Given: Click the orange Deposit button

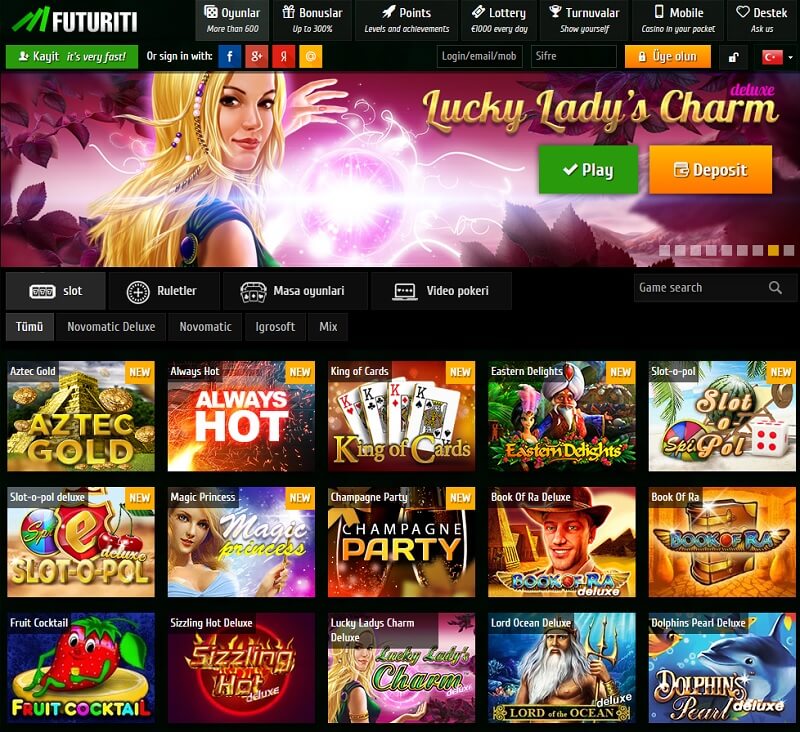Looking at the screenshot, I should click(710, 169).
